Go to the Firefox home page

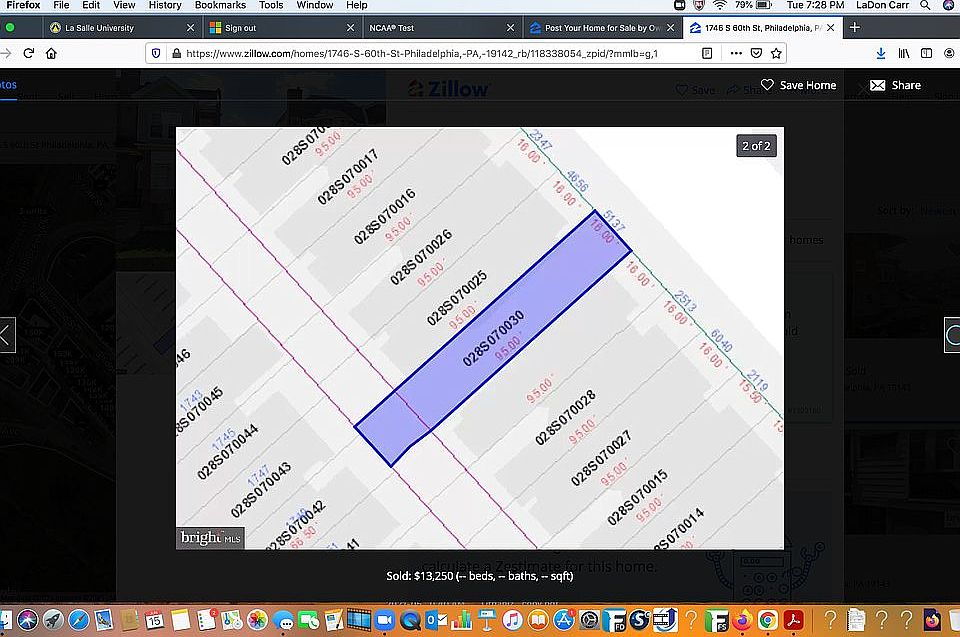point(51,53)
